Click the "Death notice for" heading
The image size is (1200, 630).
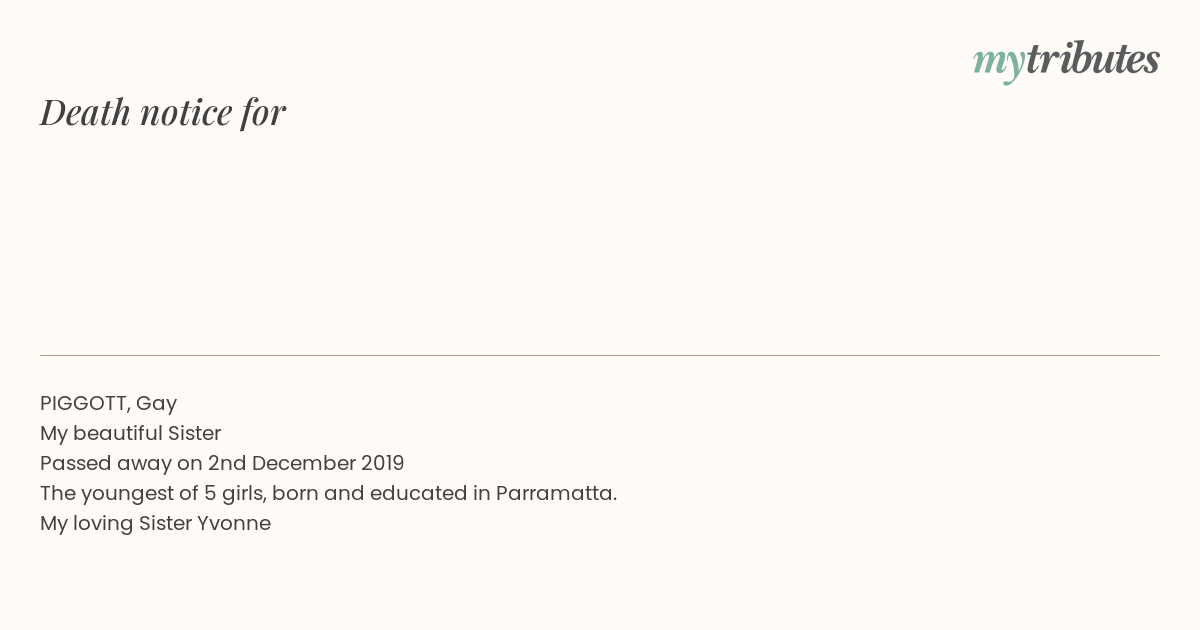(x=163, y=112)
